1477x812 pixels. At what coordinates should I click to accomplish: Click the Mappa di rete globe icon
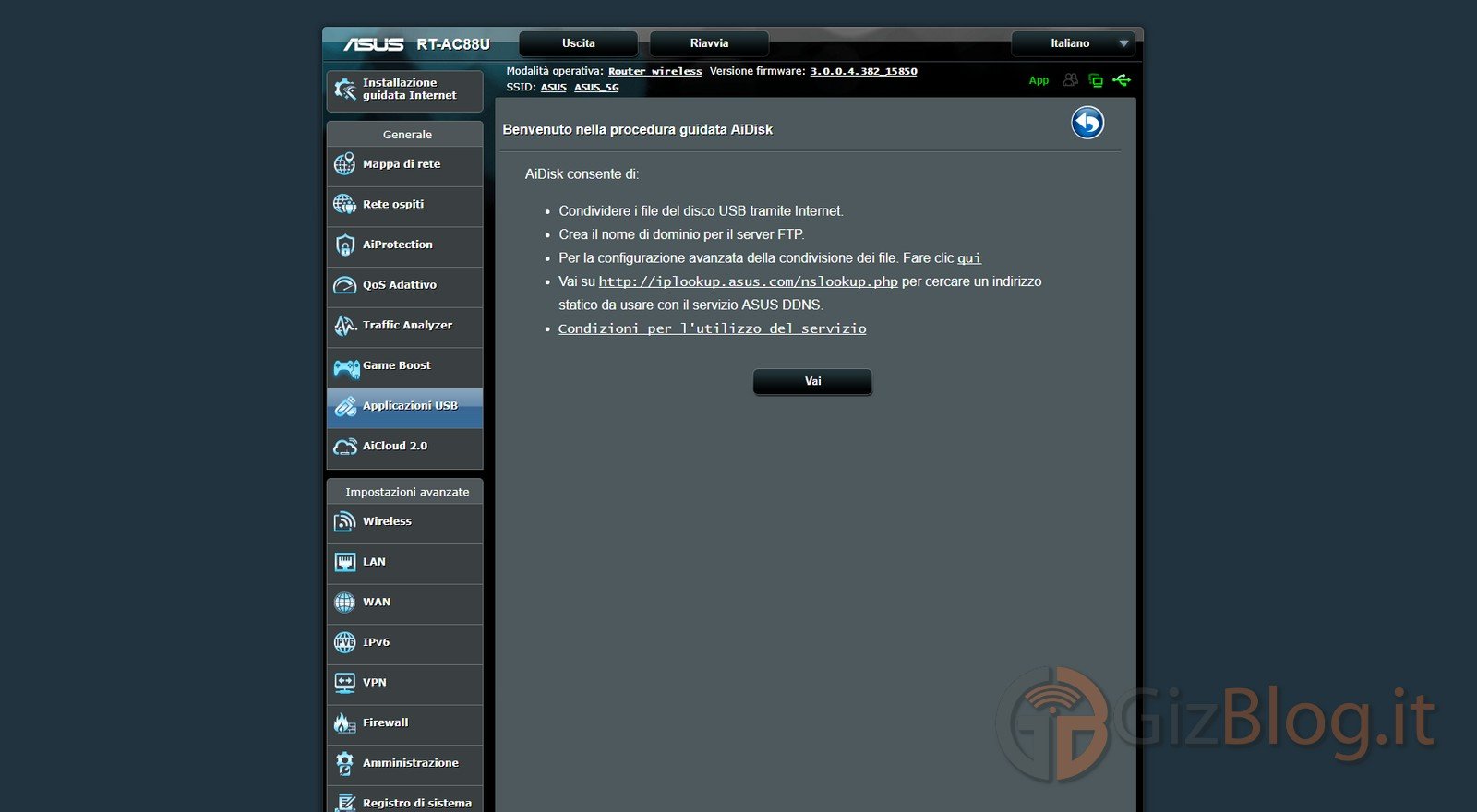click(x=344, y=164)
